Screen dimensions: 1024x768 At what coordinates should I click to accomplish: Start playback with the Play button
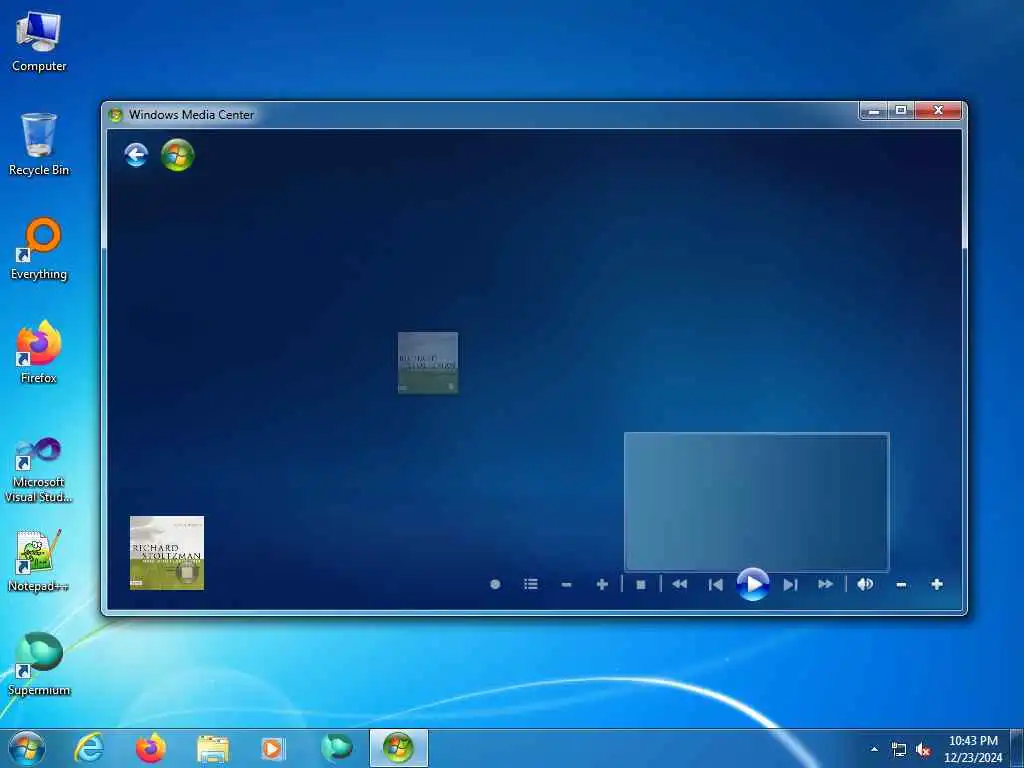pyautogui.click(x=752, y=584)
